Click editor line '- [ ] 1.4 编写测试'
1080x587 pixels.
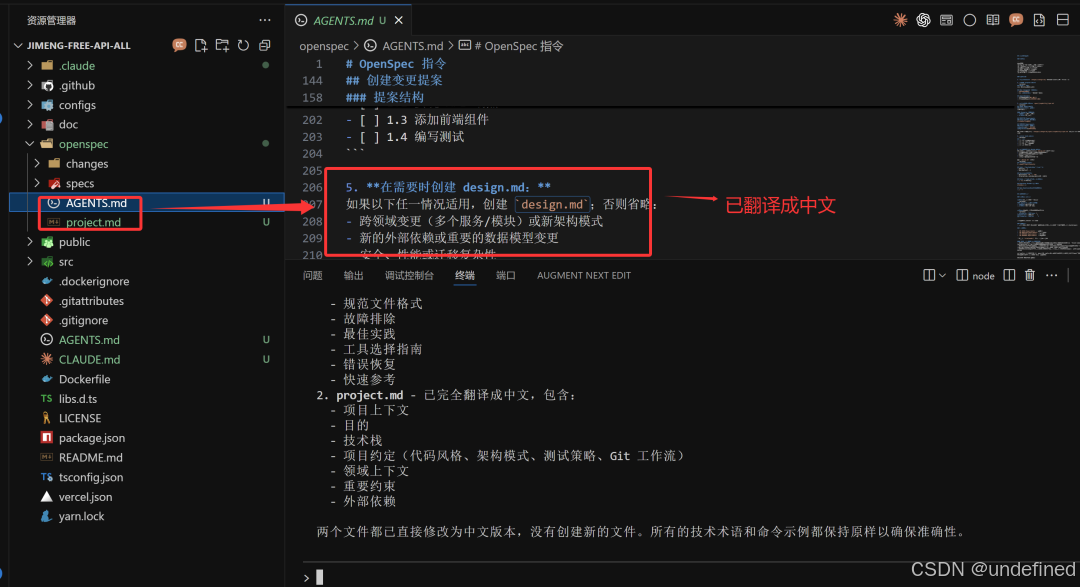coord(405,137)
